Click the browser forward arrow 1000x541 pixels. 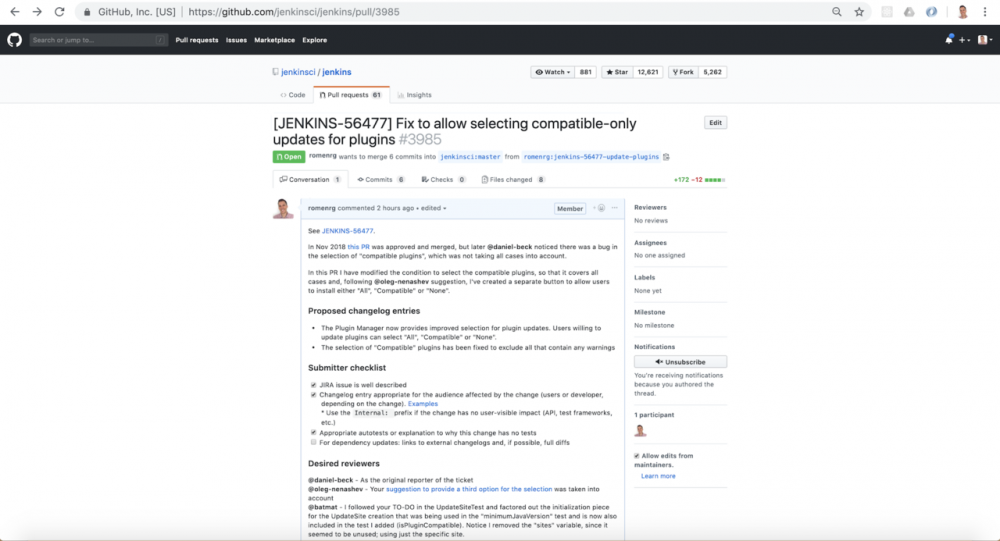coord(37,11)
